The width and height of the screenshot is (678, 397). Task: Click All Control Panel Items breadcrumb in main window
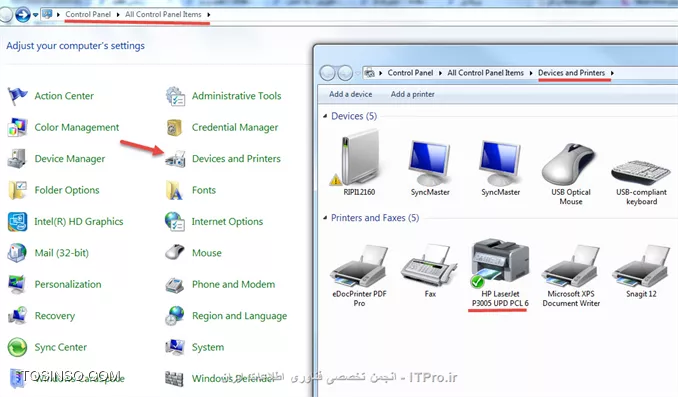[x=163, y=14]
